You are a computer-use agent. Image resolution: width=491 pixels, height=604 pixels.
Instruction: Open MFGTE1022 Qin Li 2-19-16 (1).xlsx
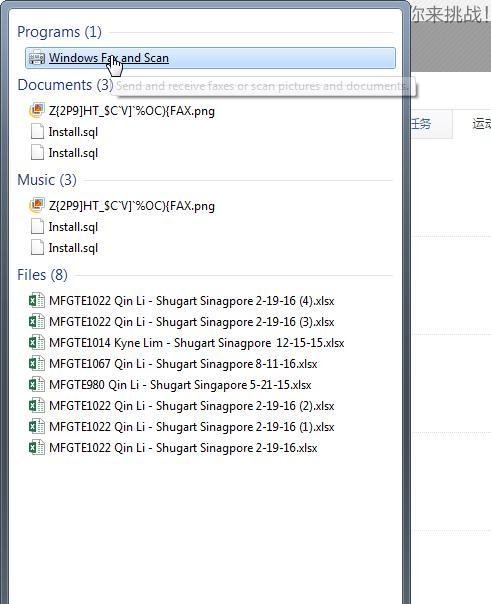[x=192, y=427]
